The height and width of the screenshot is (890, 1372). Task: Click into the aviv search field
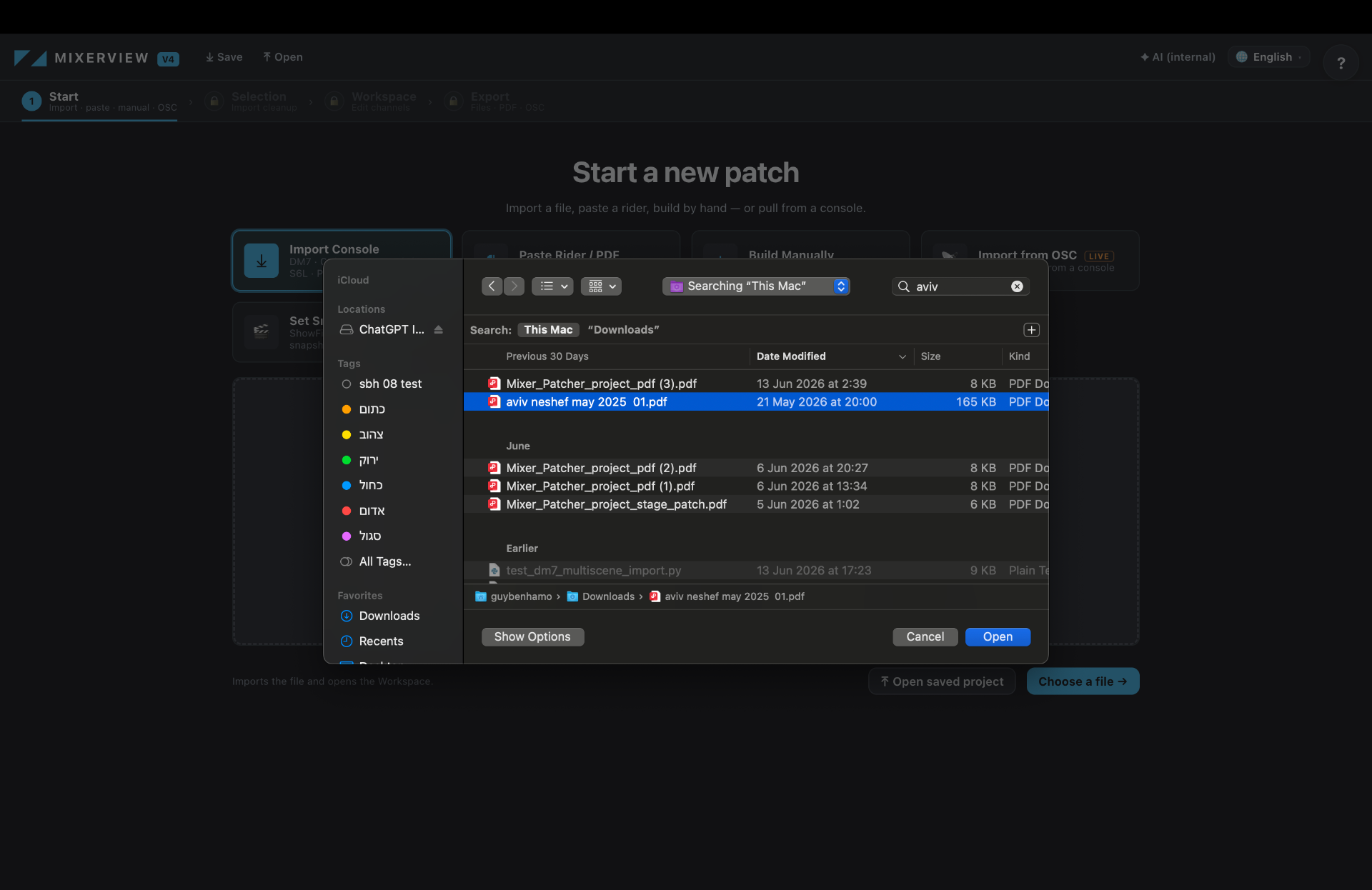coord(960,286)
